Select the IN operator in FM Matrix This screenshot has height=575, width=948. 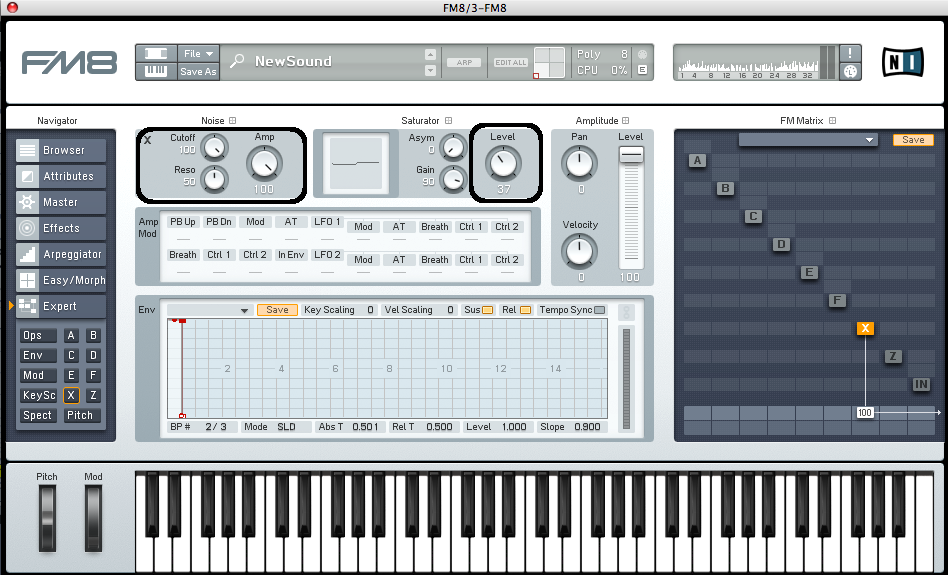(x=921, y=384)
